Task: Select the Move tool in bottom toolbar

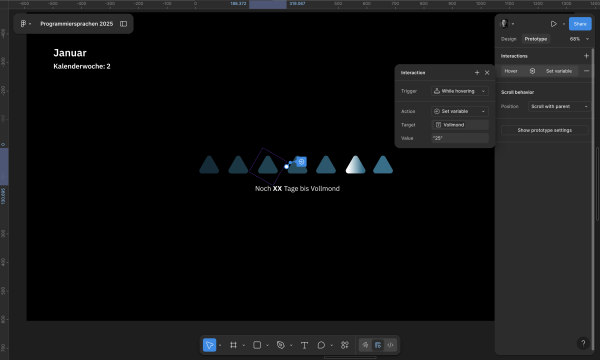Action: point(210,345)
